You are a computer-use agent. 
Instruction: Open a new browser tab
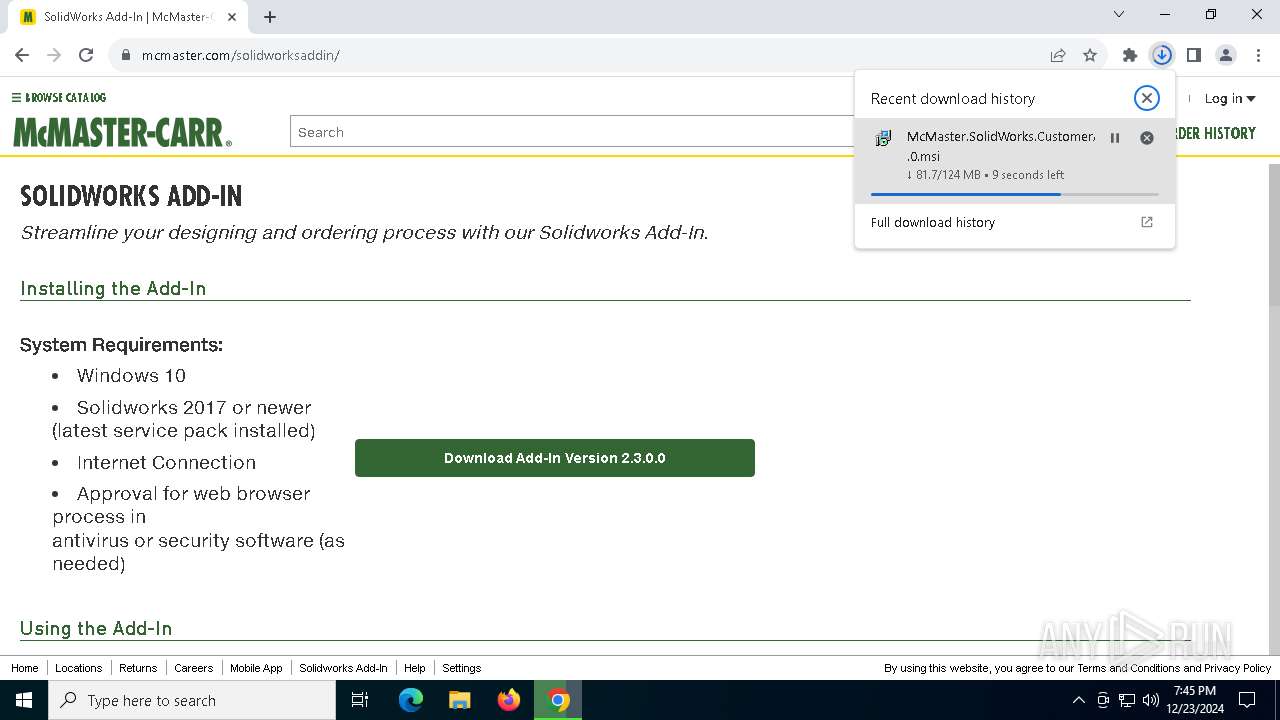[270, 17]
